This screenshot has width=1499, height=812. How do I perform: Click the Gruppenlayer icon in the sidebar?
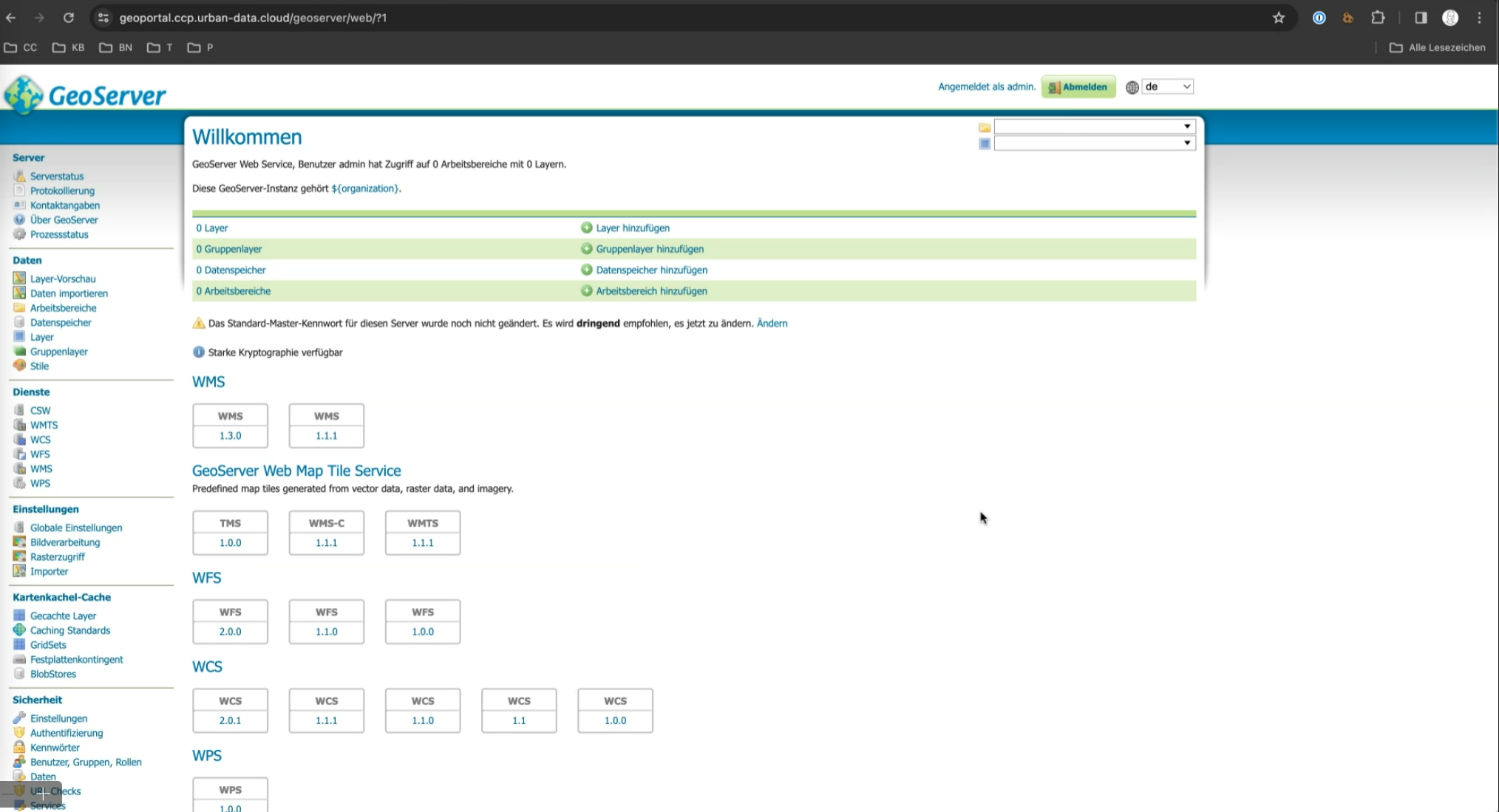(19, 352)
